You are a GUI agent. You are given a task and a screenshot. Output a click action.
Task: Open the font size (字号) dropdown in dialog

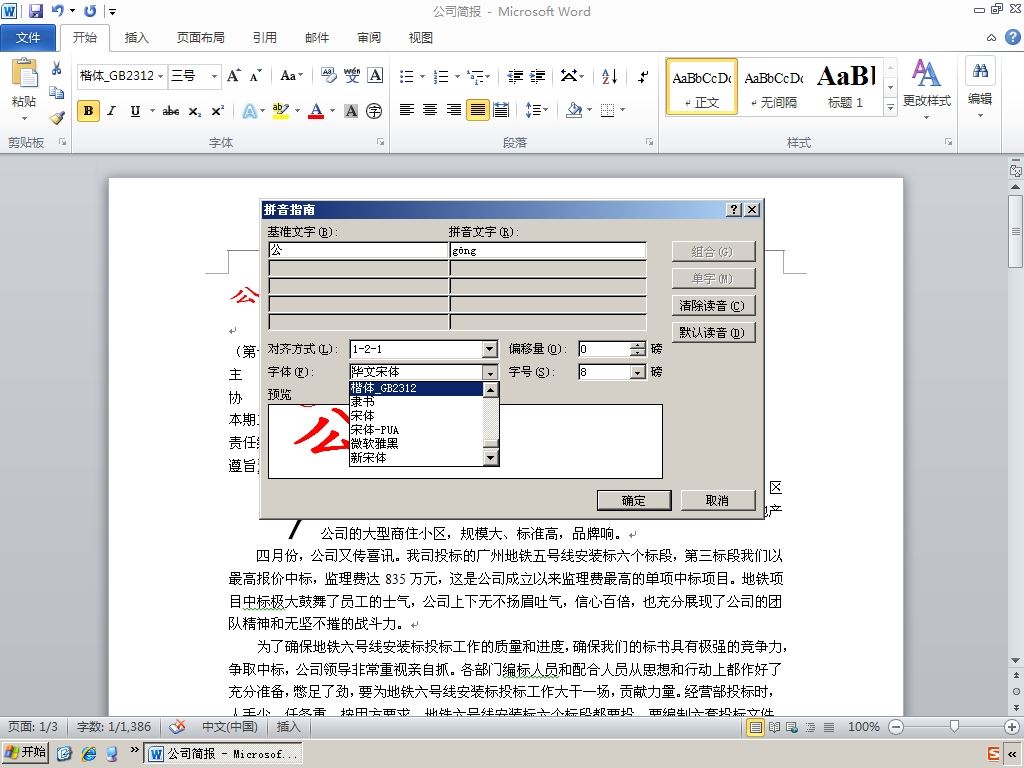(637, 372)
